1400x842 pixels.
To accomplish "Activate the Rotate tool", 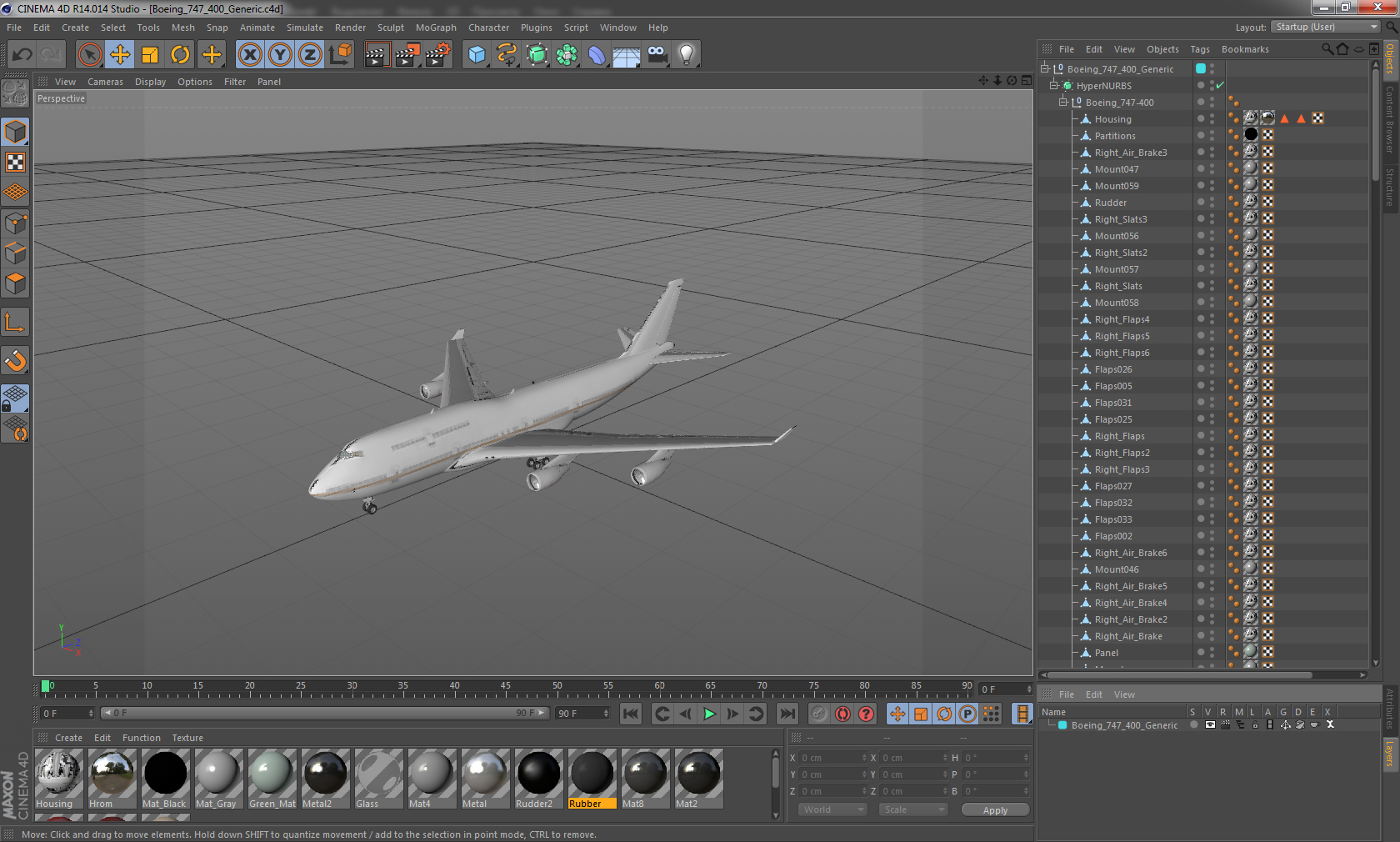I will click(x=180, y=55).
